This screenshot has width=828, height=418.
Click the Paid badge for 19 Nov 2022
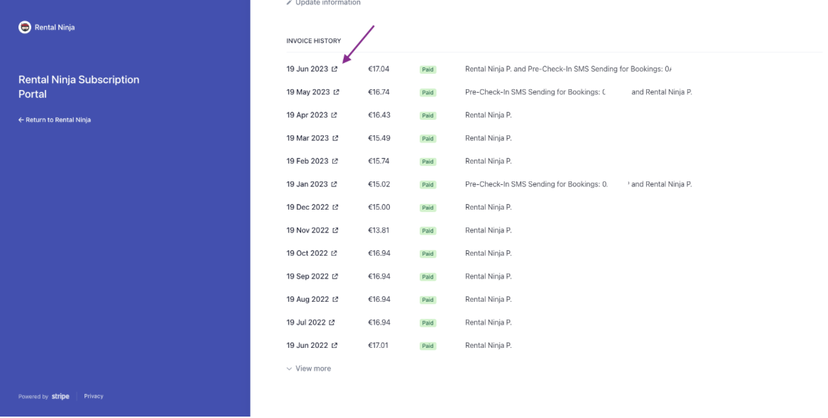(x=428, y=231)
